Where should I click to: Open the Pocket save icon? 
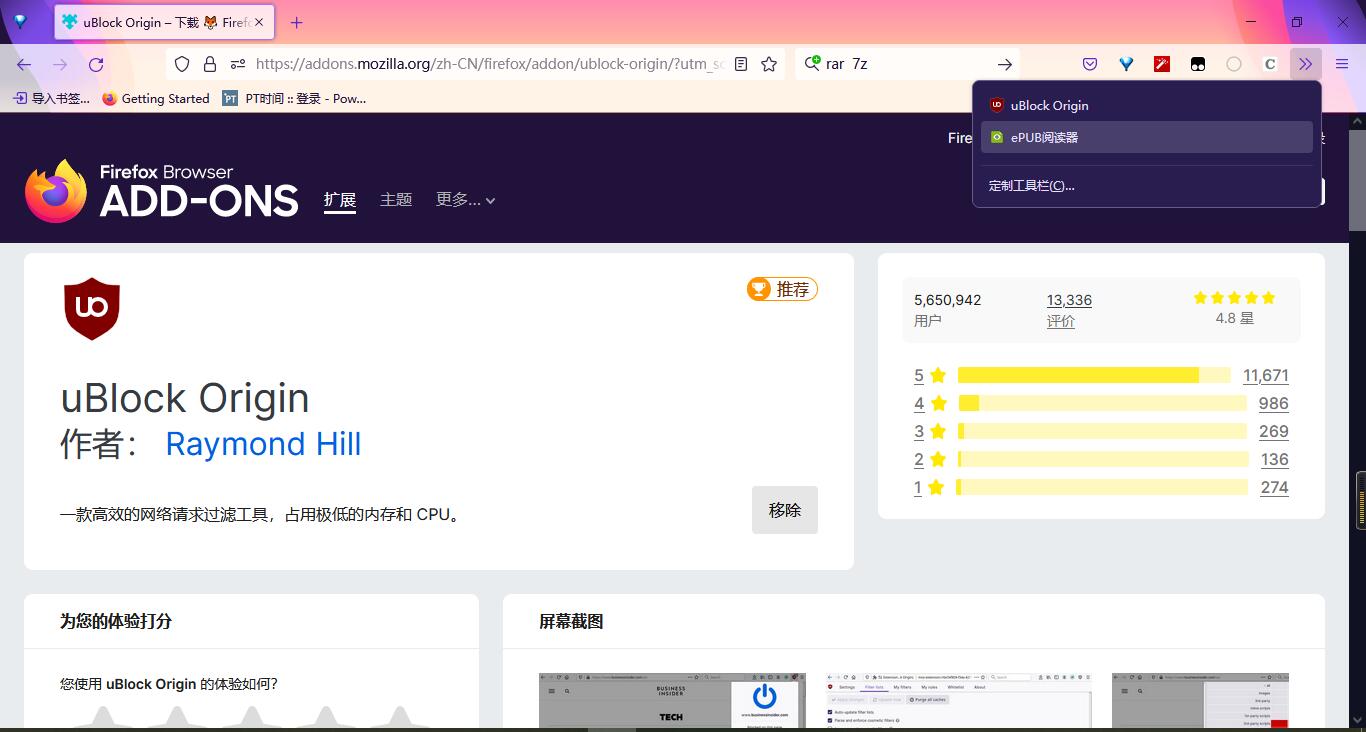(1090, 64)
